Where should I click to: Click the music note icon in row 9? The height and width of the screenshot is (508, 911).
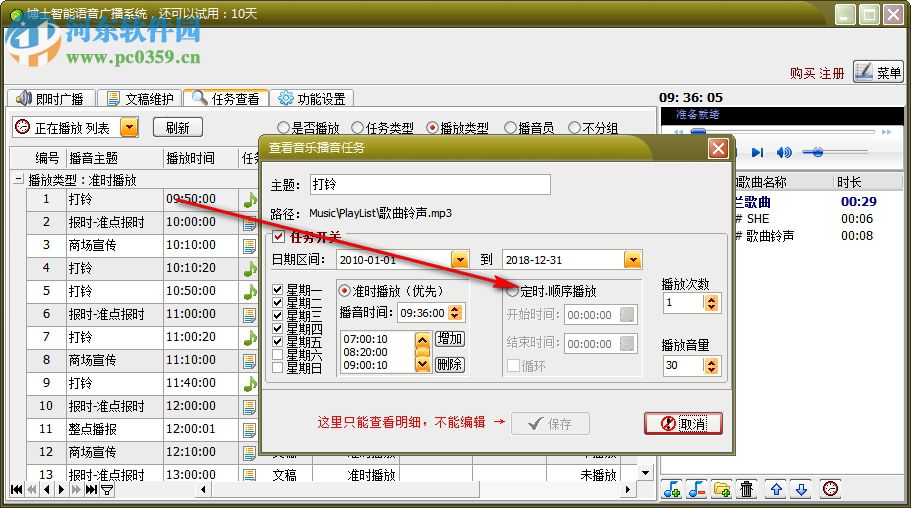click(250, 384)
